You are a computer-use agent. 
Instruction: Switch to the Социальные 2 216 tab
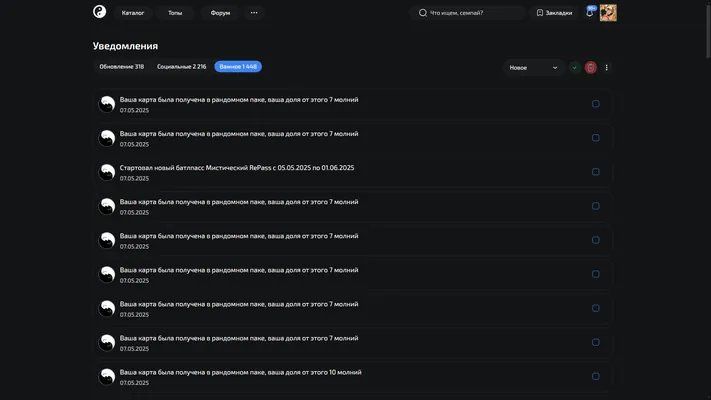click(x=181, y=67)
